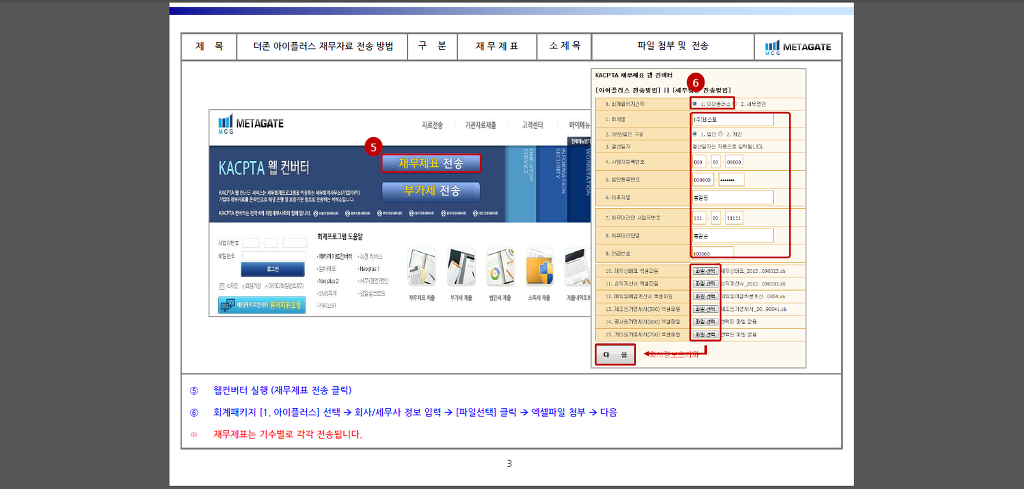Click last box of 7. 세무대리인 사업자번호

click(x=734, y=218)
